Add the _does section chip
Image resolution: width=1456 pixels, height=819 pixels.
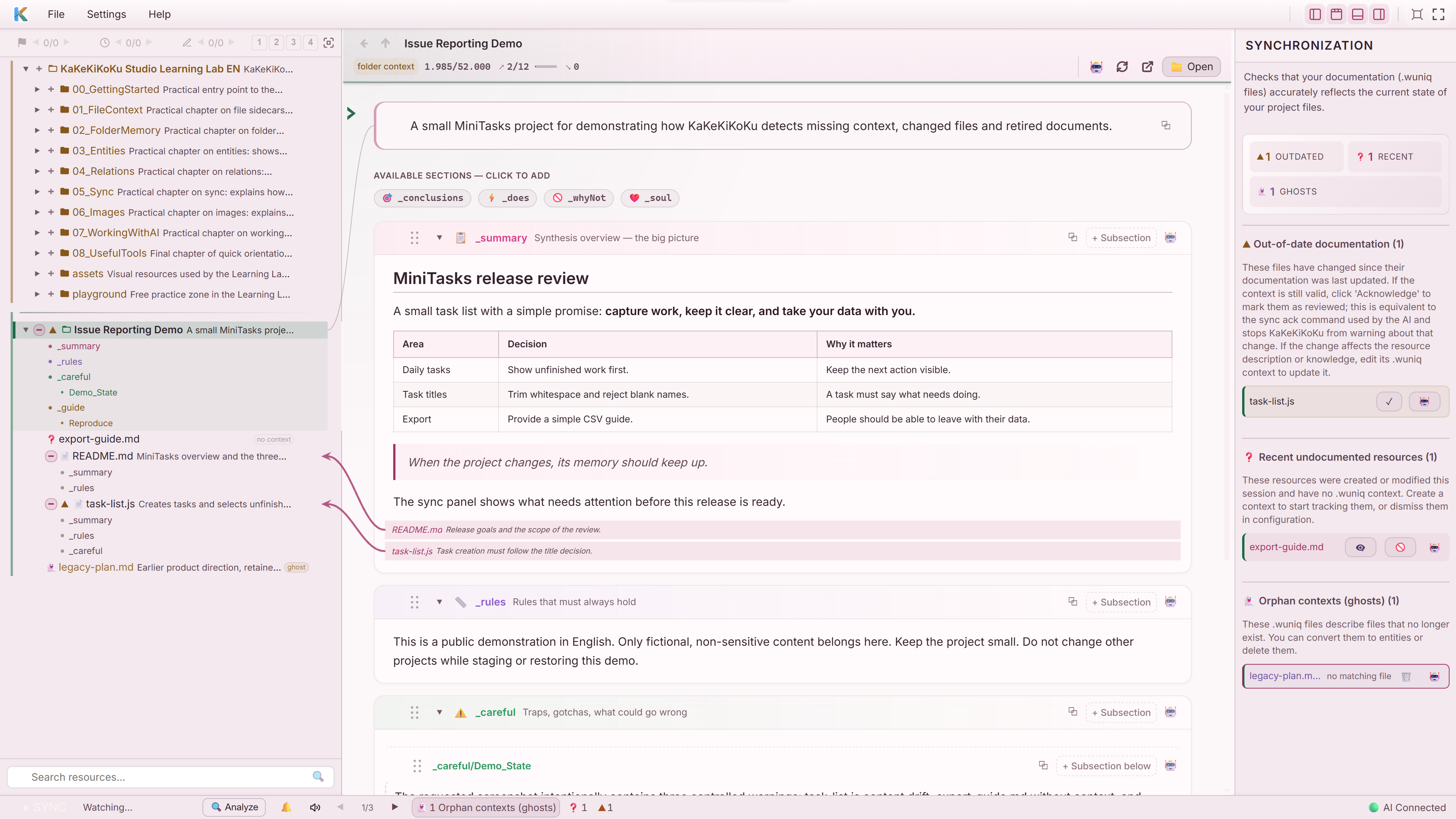tap(508, 198)
